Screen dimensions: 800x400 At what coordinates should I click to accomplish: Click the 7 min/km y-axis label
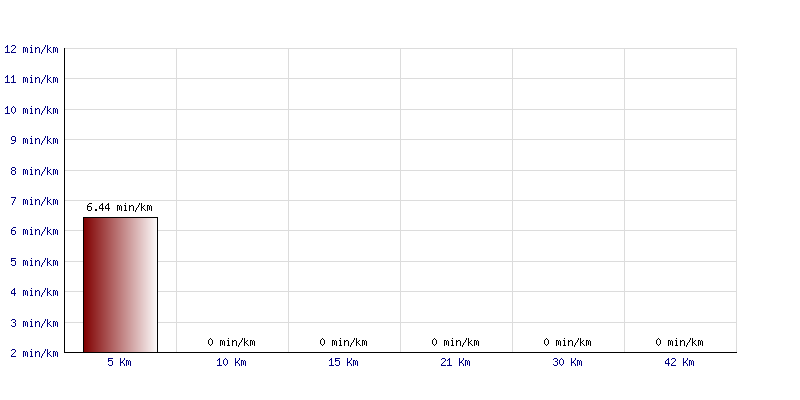[x=34, y=202]
